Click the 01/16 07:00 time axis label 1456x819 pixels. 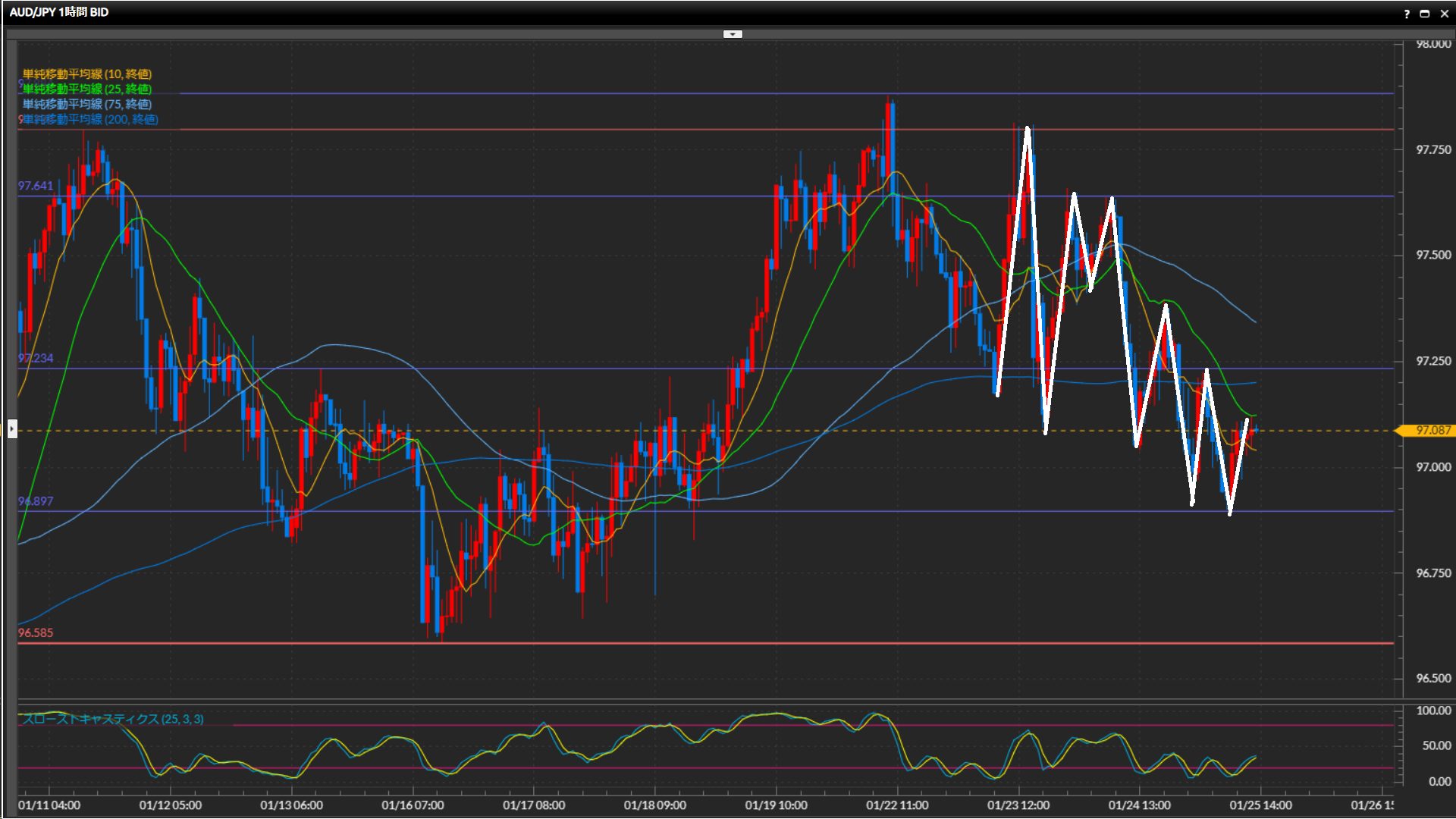click(x=413, y=805)
